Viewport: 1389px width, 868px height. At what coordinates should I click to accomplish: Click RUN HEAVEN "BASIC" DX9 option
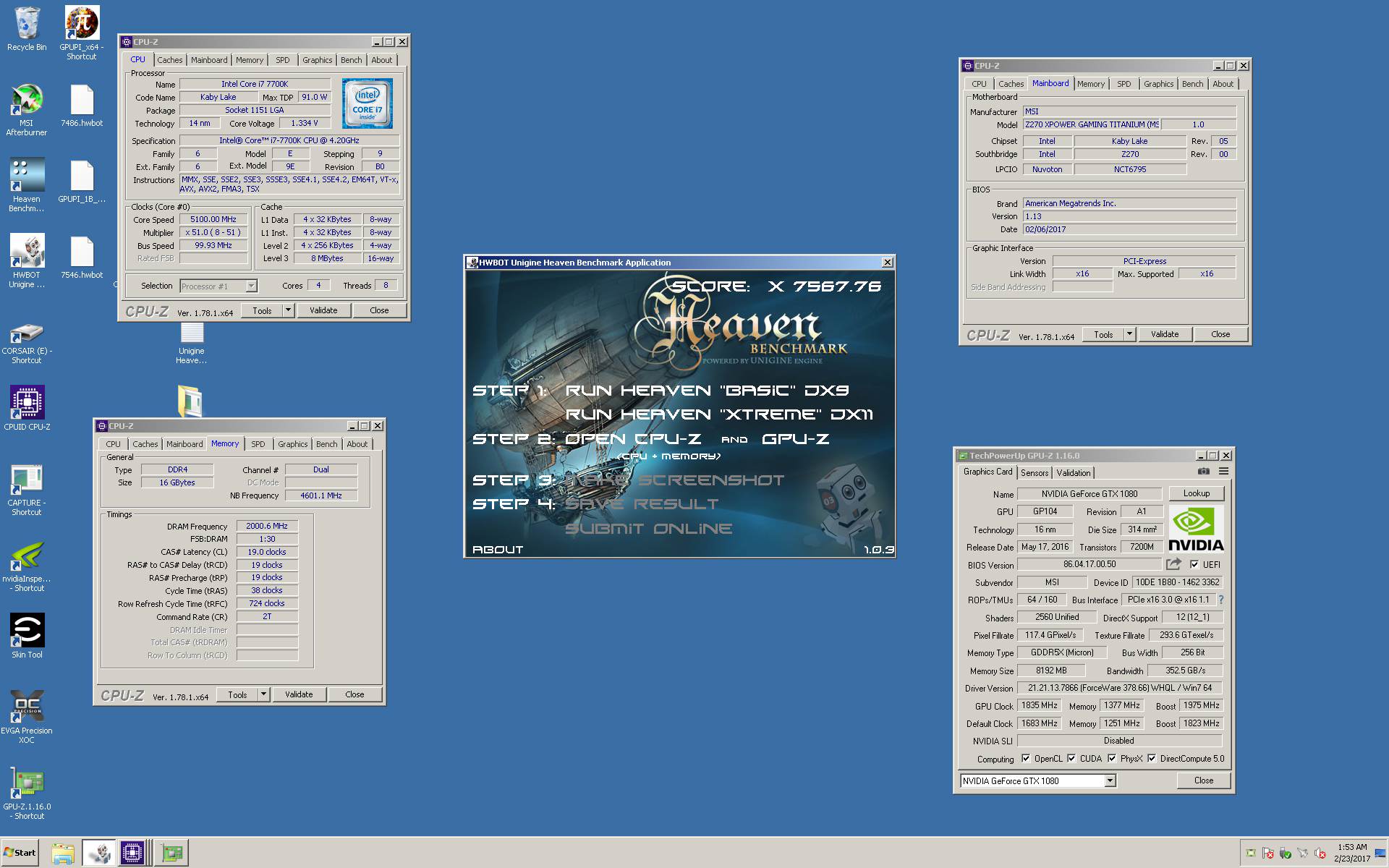pyautogui.click(x=707, y=391)
